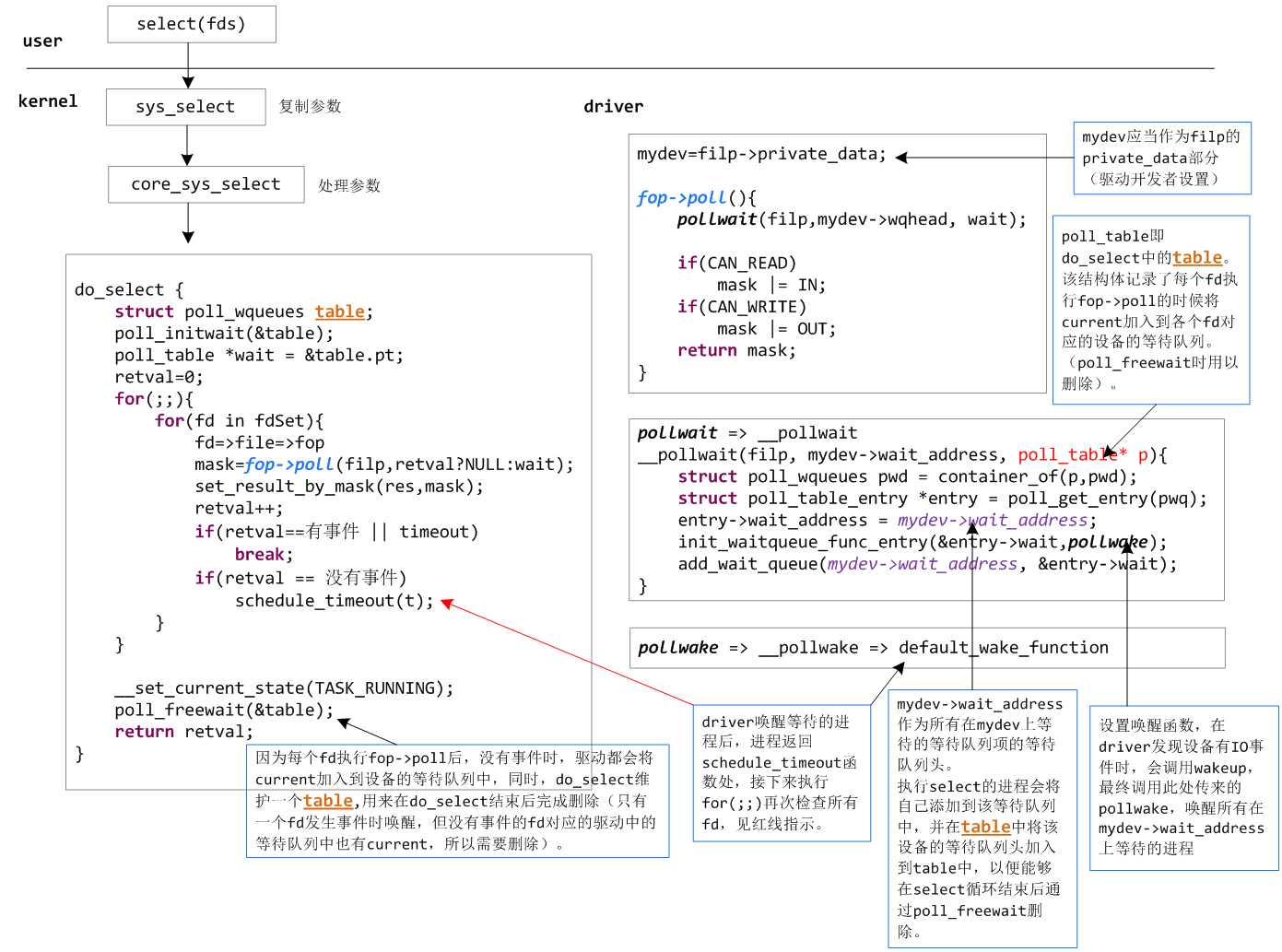The image size is (1282, 952).
Task: Click the mydev->wait_address explanation note
Action: tap(982, 818)
